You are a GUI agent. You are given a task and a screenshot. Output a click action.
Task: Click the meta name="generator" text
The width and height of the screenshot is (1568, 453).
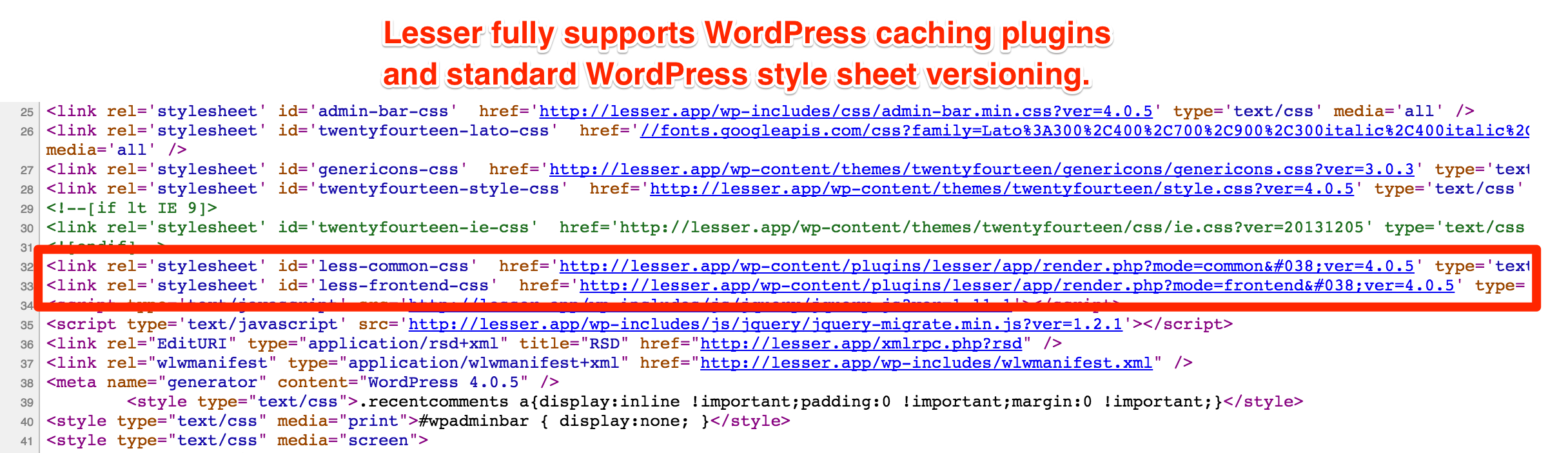tap(157, 383)
